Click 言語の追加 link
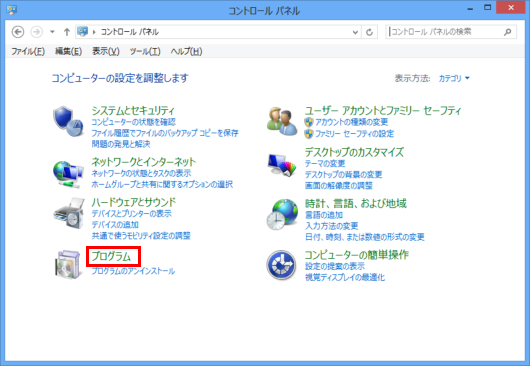 (x=324, y=215)
